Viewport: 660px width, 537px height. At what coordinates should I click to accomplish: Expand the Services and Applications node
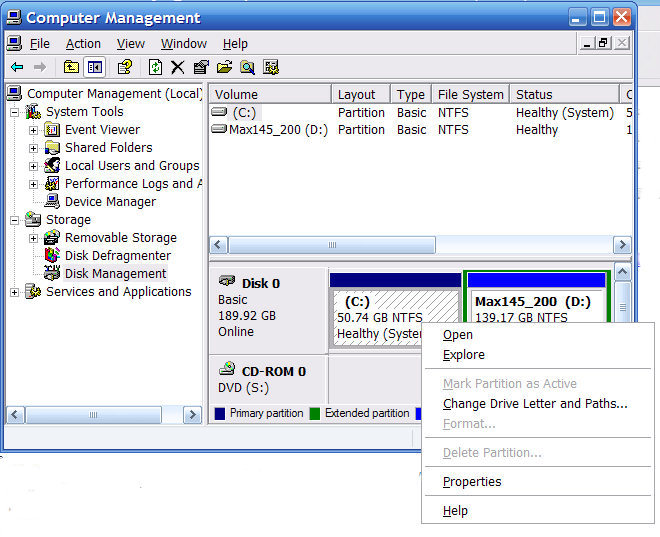pos(15,292)
